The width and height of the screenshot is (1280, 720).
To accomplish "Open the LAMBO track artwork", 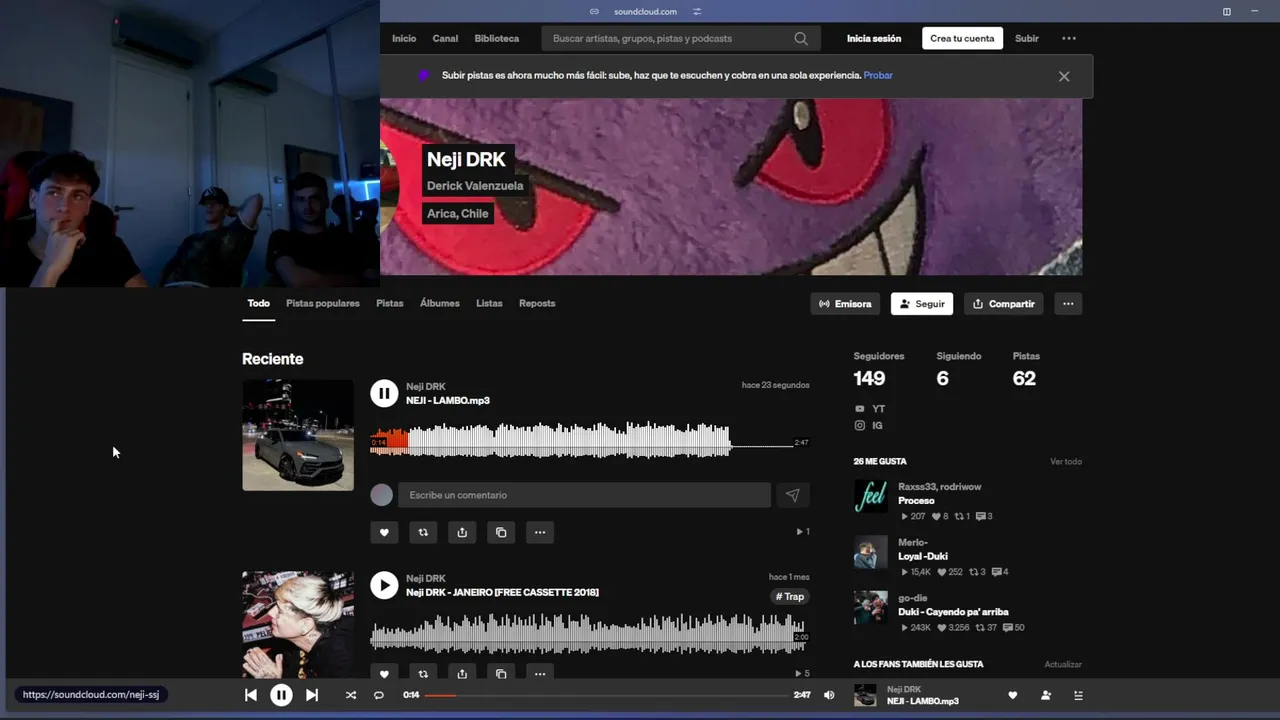I will point(298,435).
